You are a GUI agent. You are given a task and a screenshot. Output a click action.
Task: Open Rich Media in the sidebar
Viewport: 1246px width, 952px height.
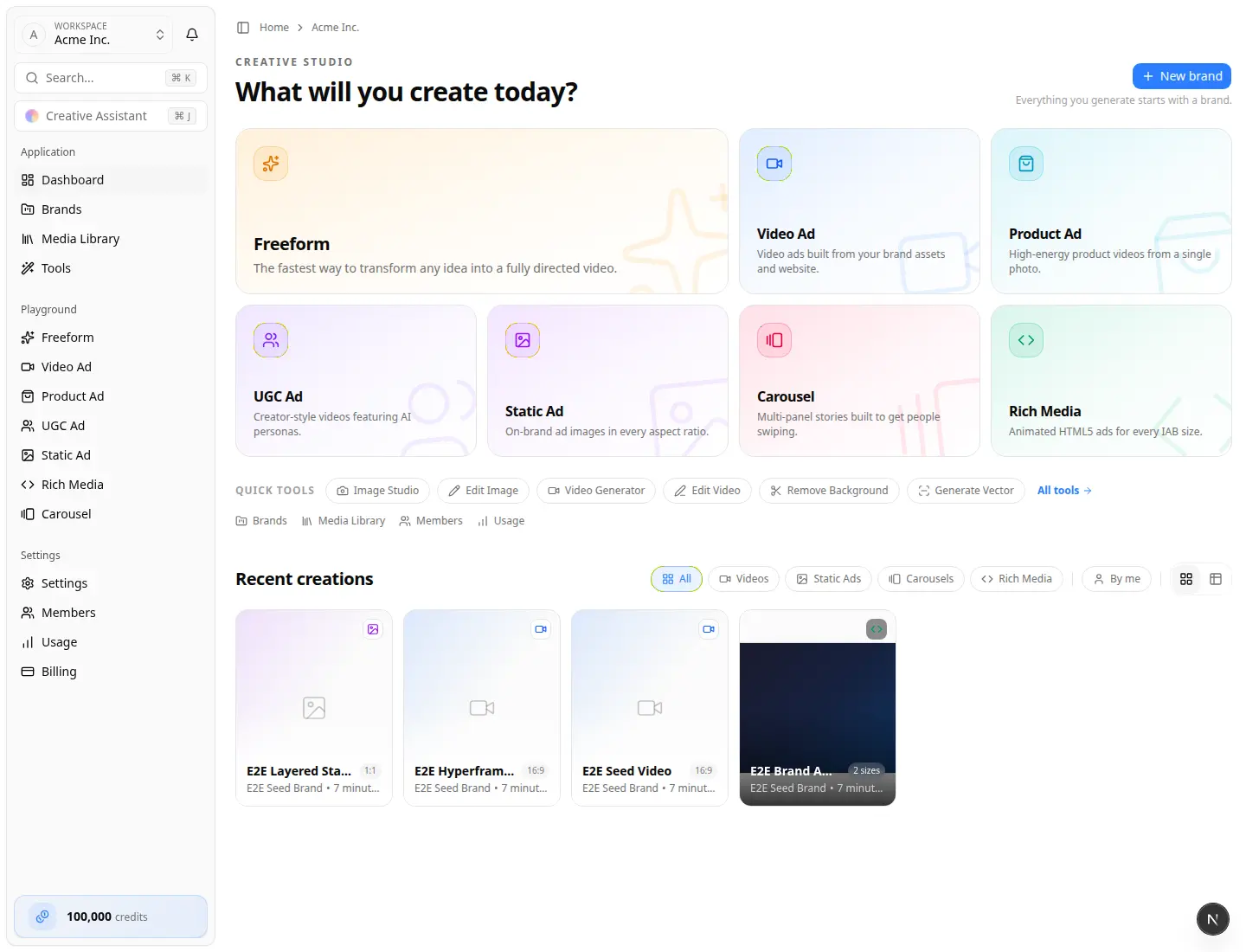point(111,485)
